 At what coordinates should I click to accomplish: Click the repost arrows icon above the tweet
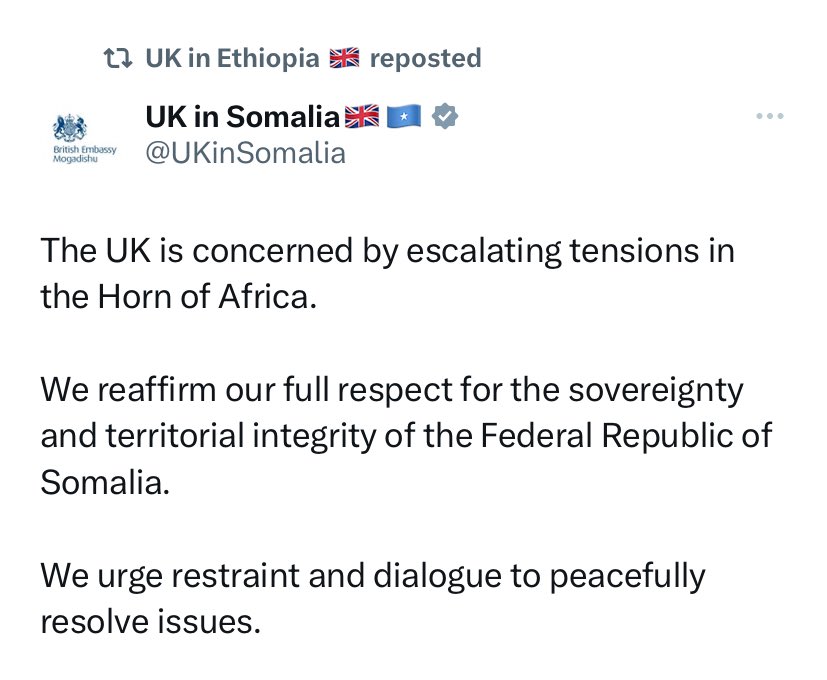[119, 59]
